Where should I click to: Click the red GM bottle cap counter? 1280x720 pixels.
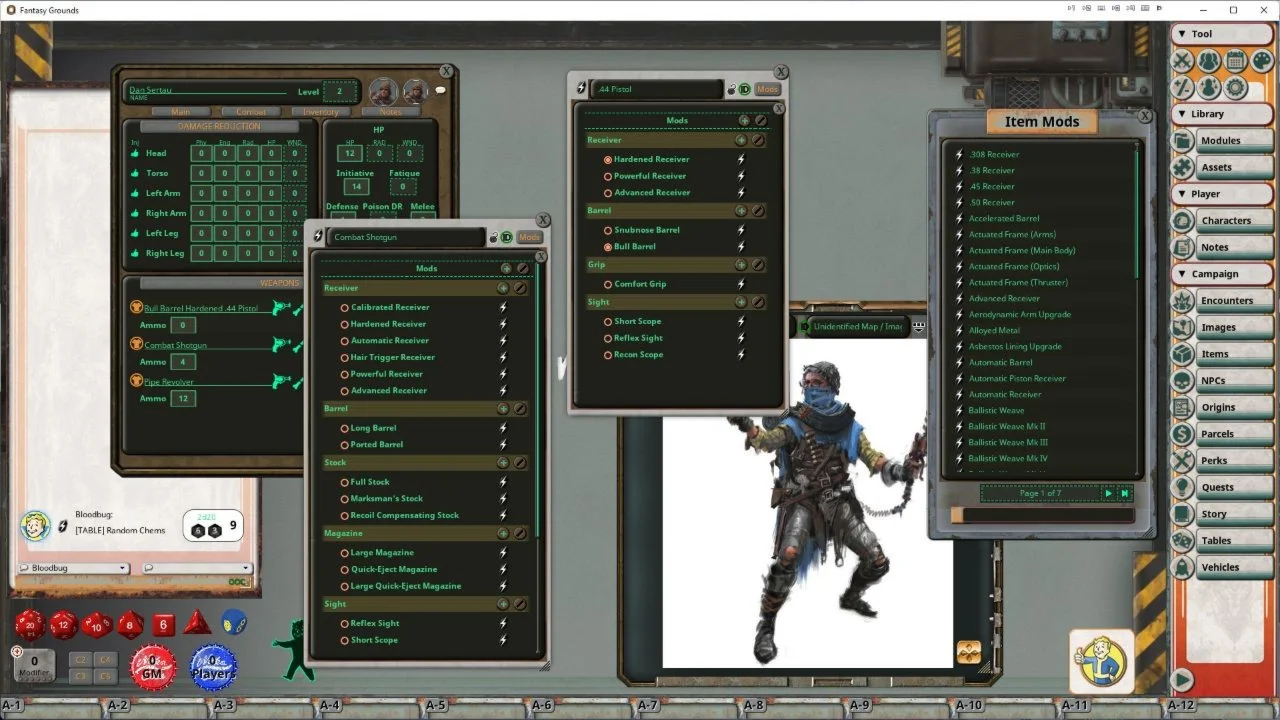click(153, 667)
